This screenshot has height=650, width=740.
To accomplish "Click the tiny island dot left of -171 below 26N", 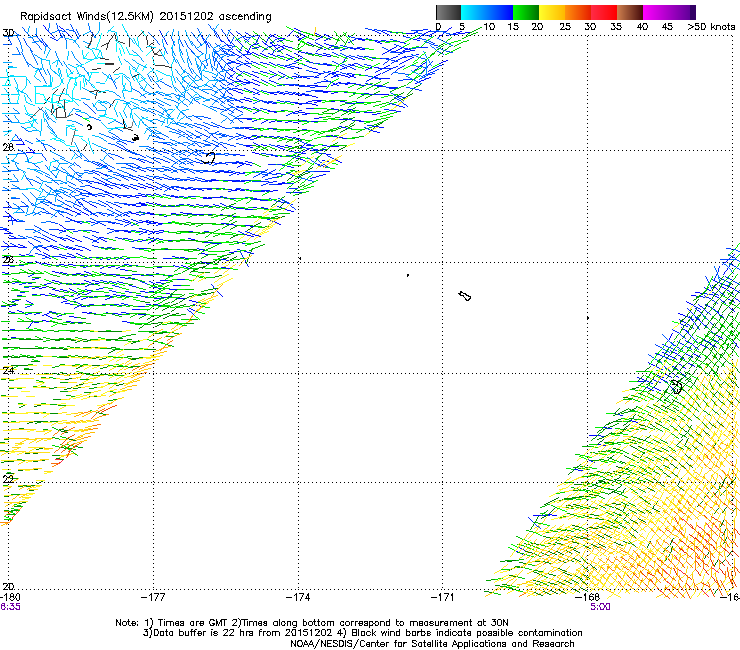I will (x=408, y=275).
